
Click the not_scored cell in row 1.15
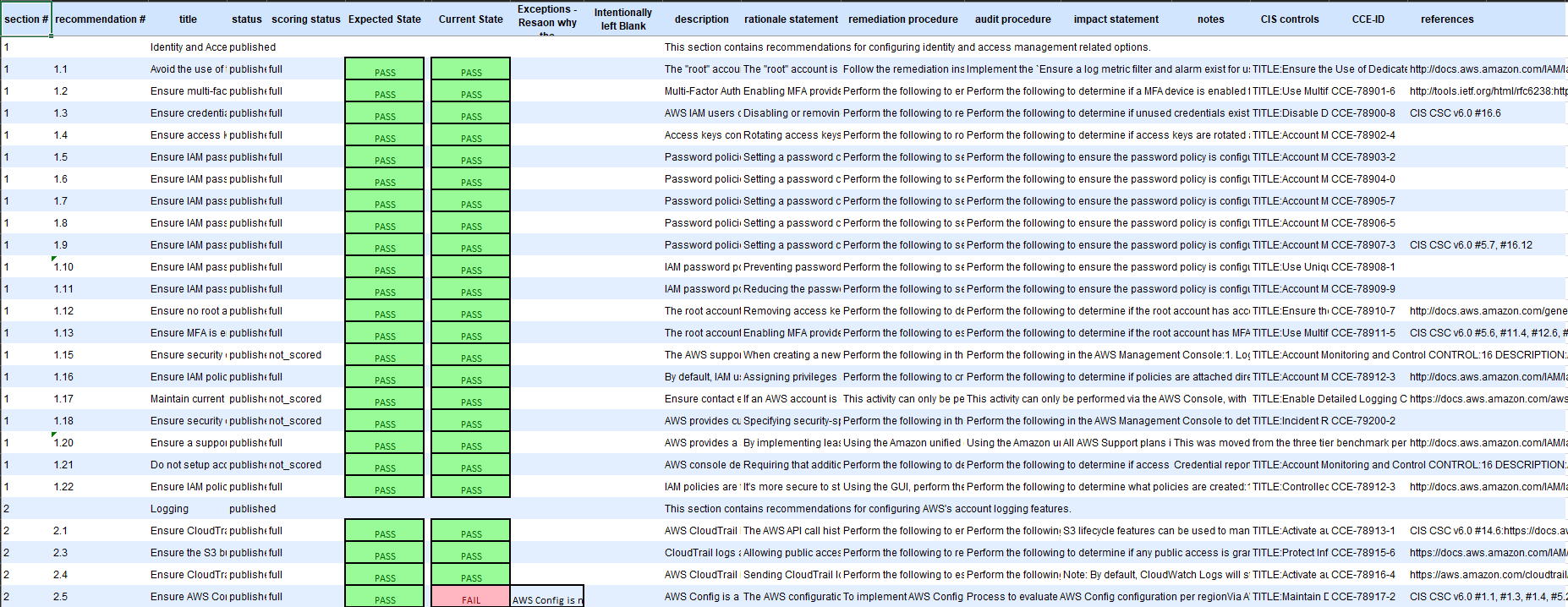[x=295, y=355]
